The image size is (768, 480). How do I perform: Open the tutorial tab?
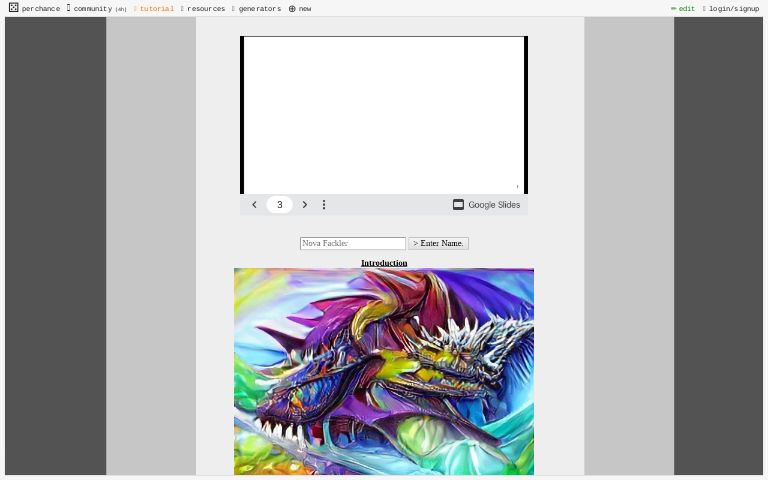(x=156, y=9)
